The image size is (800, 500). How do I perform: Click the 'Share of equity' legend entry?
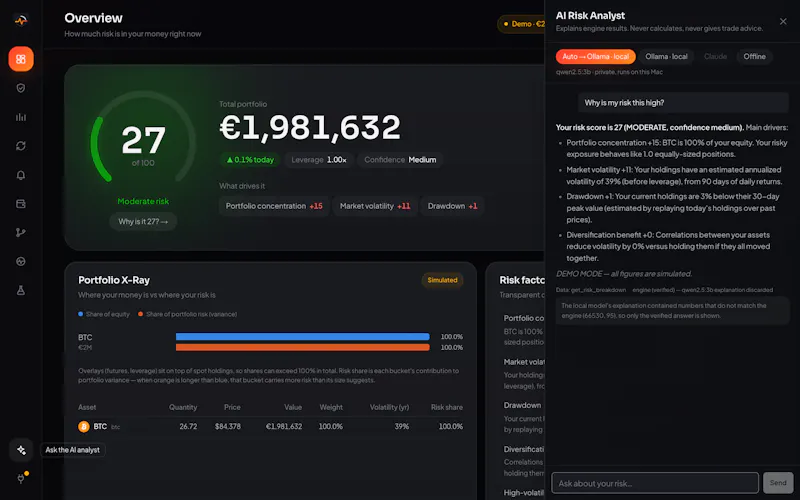tap(104, 314)
